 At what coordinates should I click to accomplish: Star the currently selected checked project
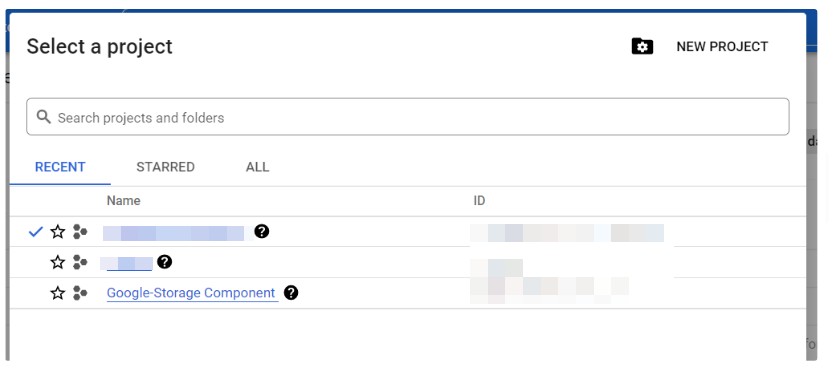tap(58, 232)
